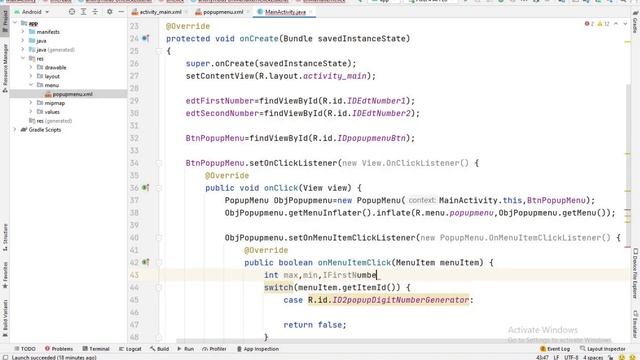Expand the values folder

31,112
